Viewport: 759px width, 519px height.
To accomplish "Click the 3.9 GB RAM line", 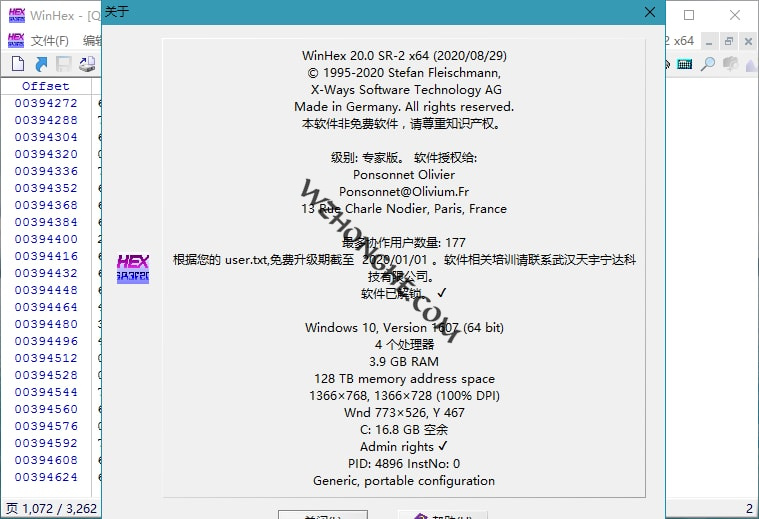I will point(404,362).
